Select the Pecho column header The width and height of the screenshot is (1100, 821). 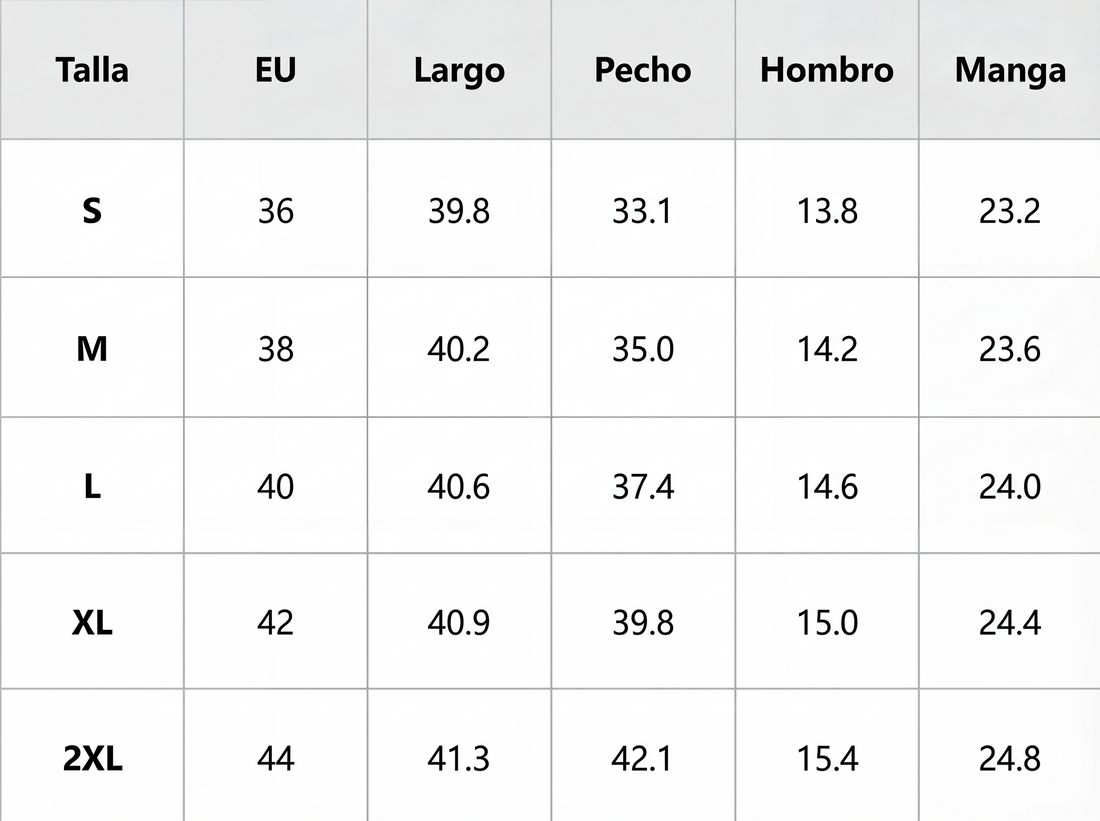(x=643, y=70)
